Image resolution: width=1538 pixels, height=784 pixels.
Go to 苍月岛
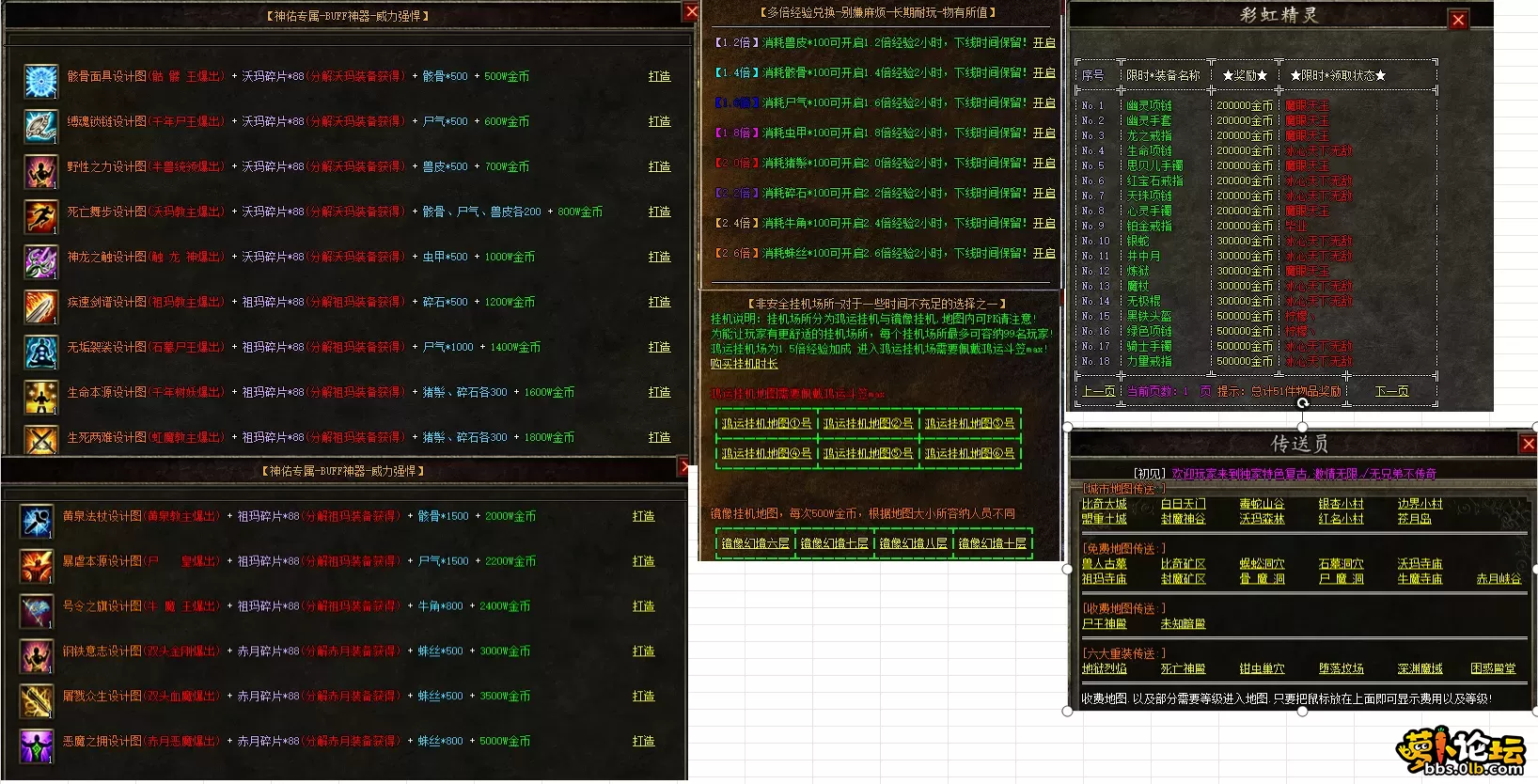coord(1414,519)
